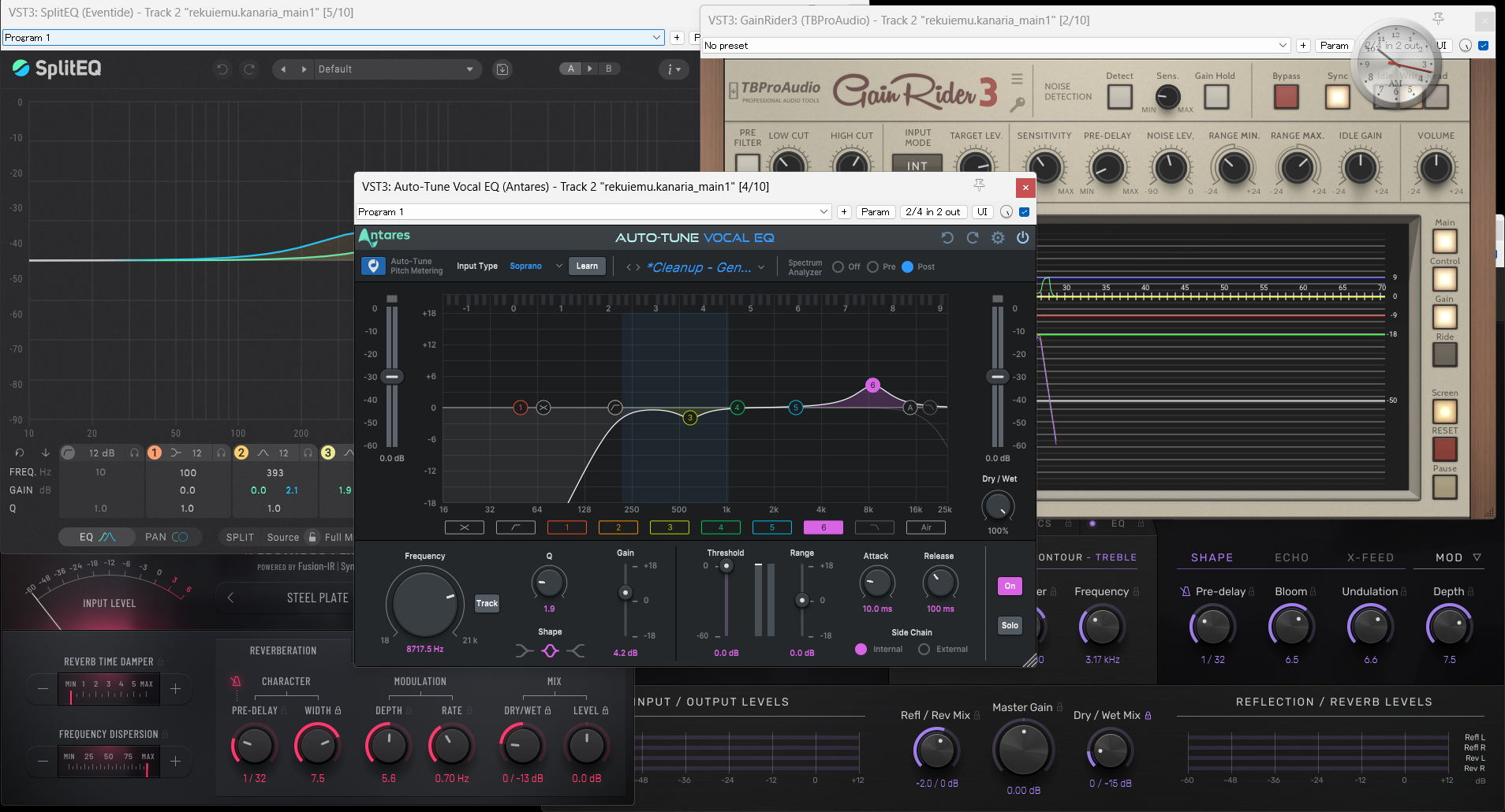Switch to the PAN tab in SplitEQ

click(x=166, y=537)
